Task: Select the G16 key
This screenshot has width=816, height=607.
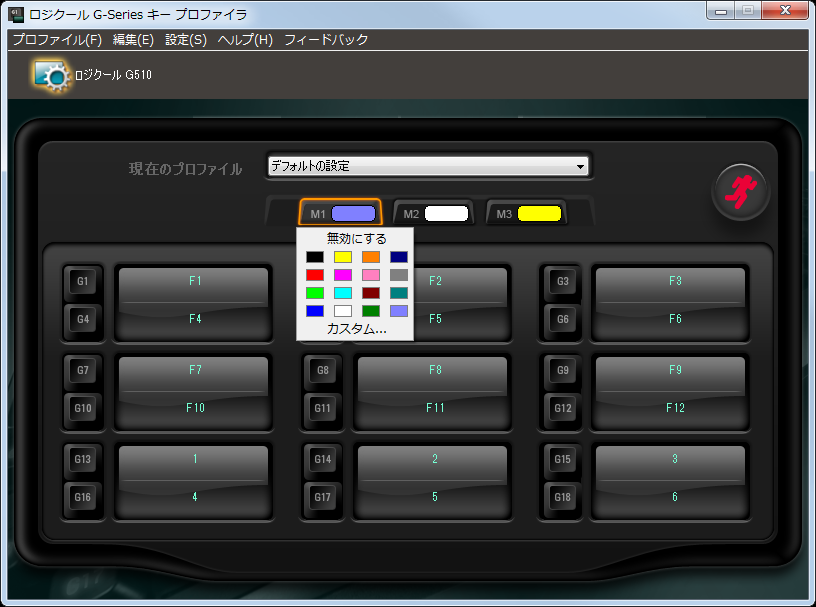Action: pyautogui.click(x=83, y=497)
